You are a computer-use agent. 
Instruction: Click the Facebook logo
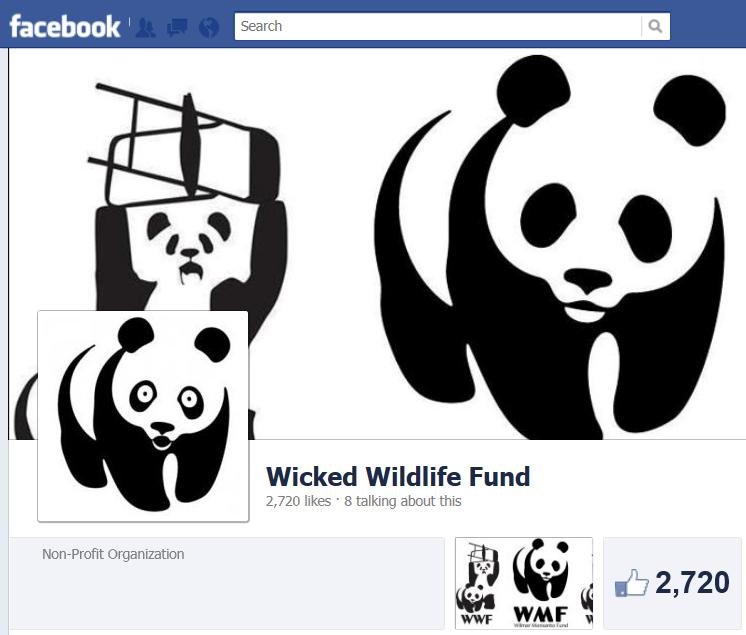pyautogui.click(x=65, y=26)
